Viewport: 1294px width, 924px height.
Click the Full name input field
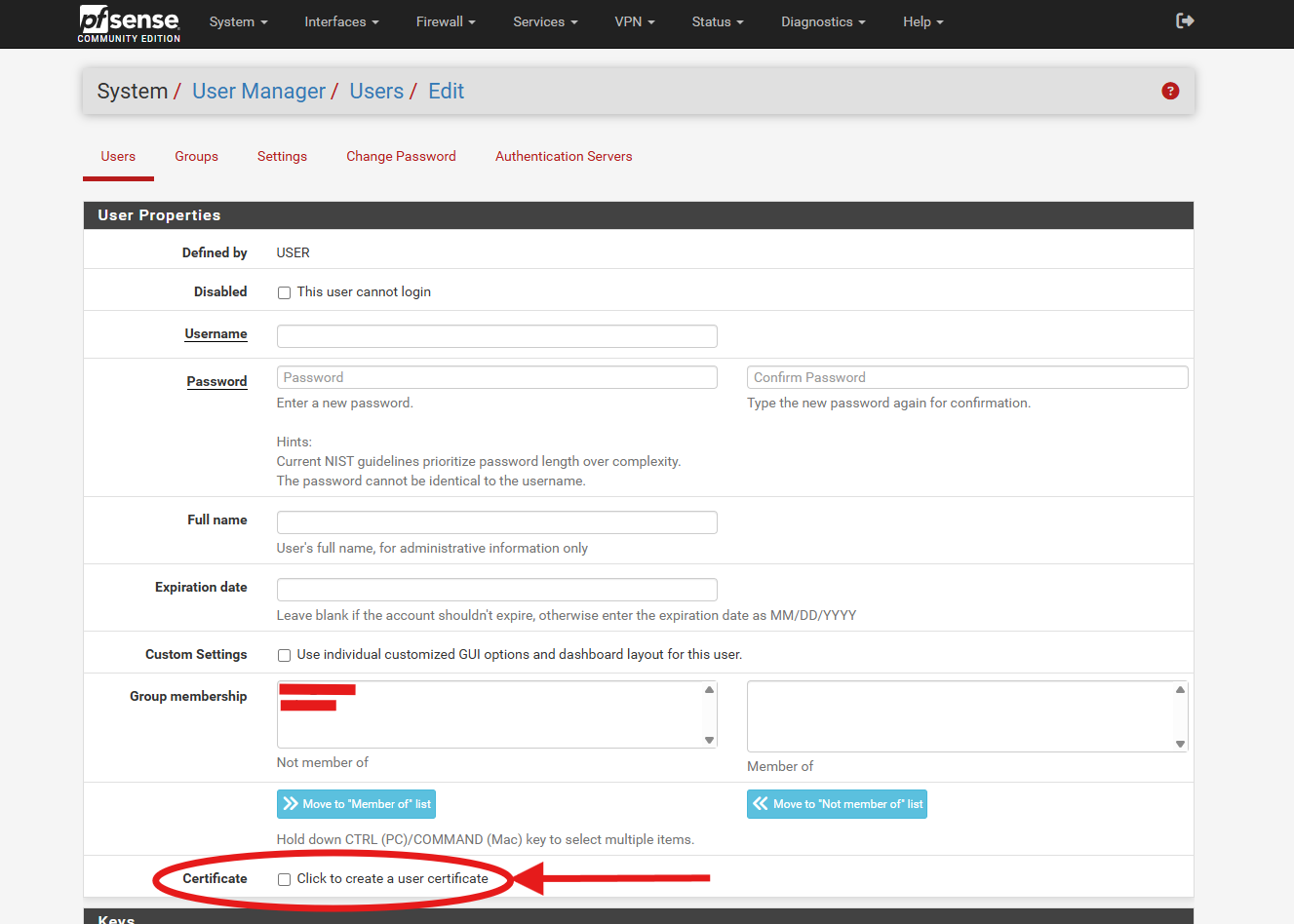[x=496, y=522]
